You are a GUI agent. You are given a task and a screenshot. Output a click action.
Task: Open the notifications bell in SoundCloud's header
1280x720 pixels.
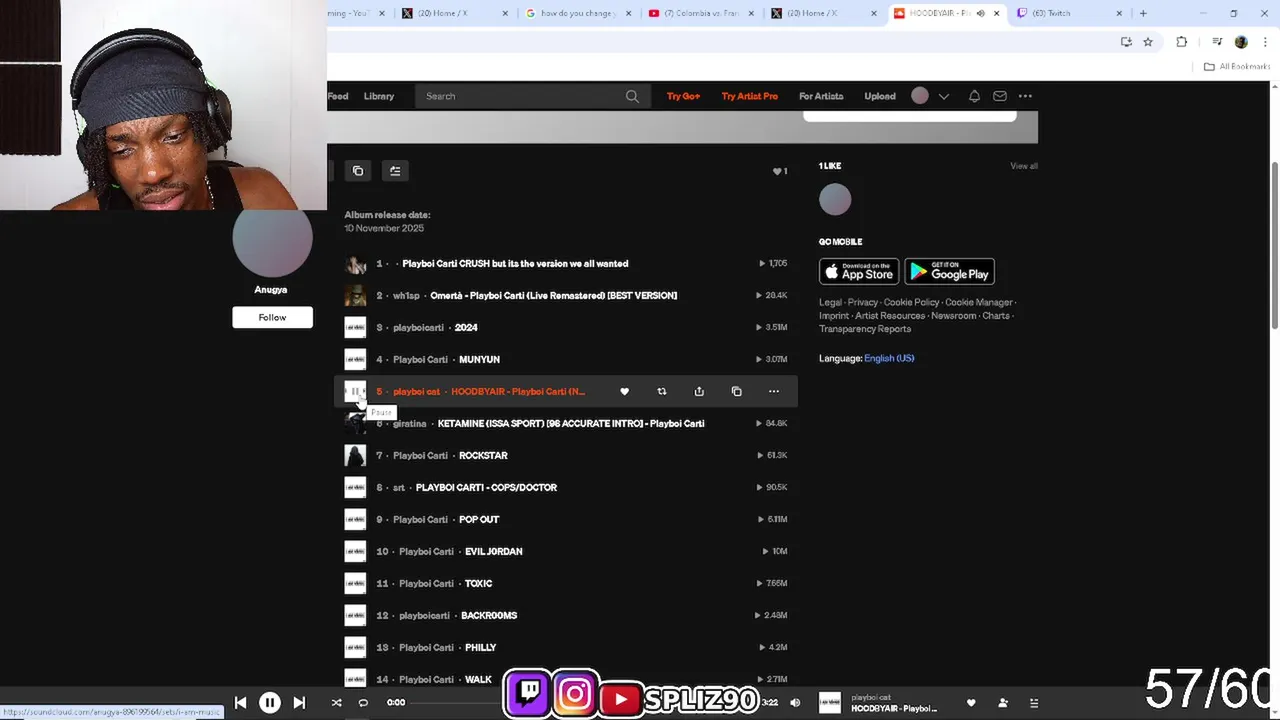pos(974,96)
